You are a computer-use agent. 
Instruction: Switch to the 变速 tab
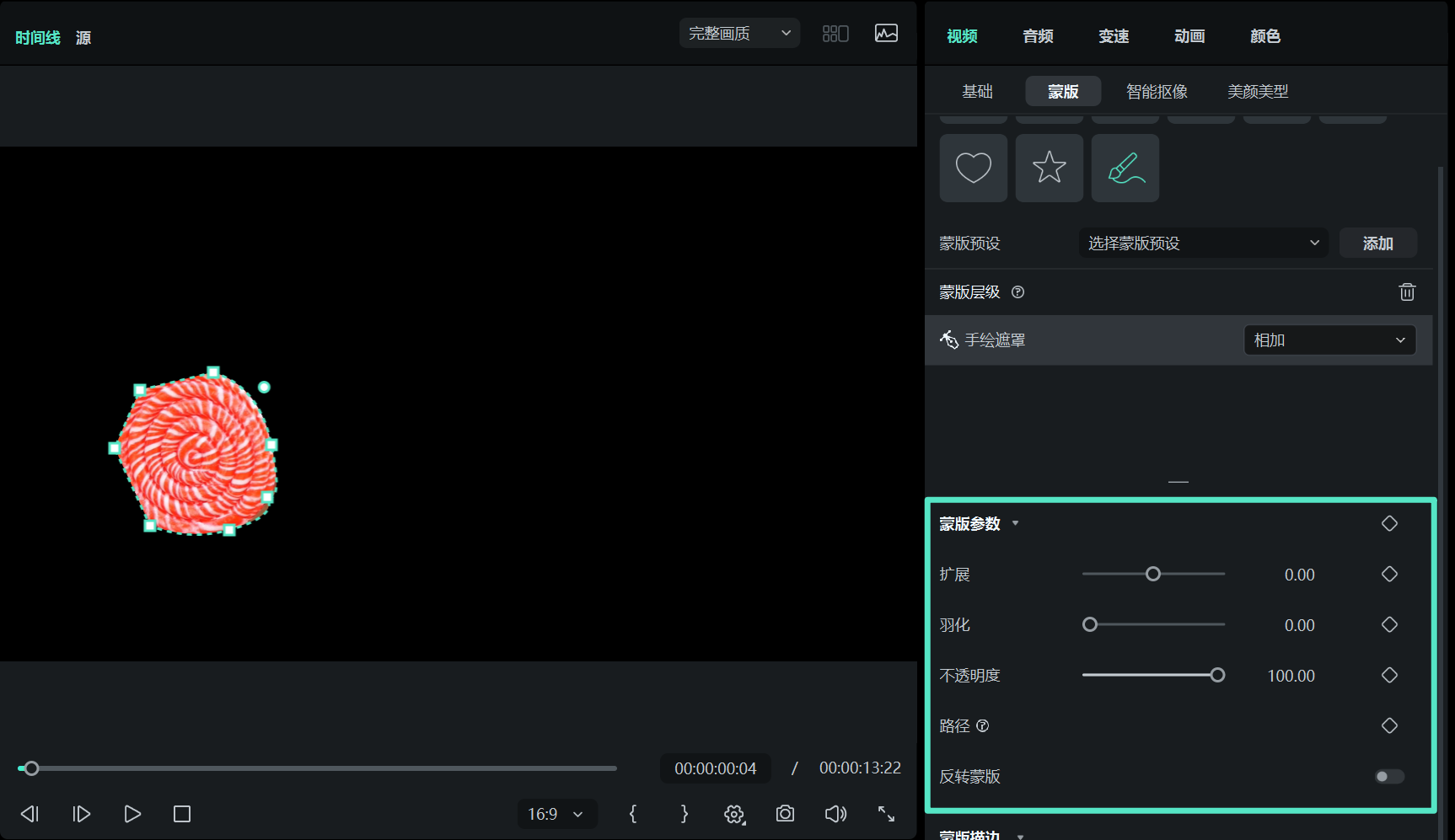coord(1114,36)
